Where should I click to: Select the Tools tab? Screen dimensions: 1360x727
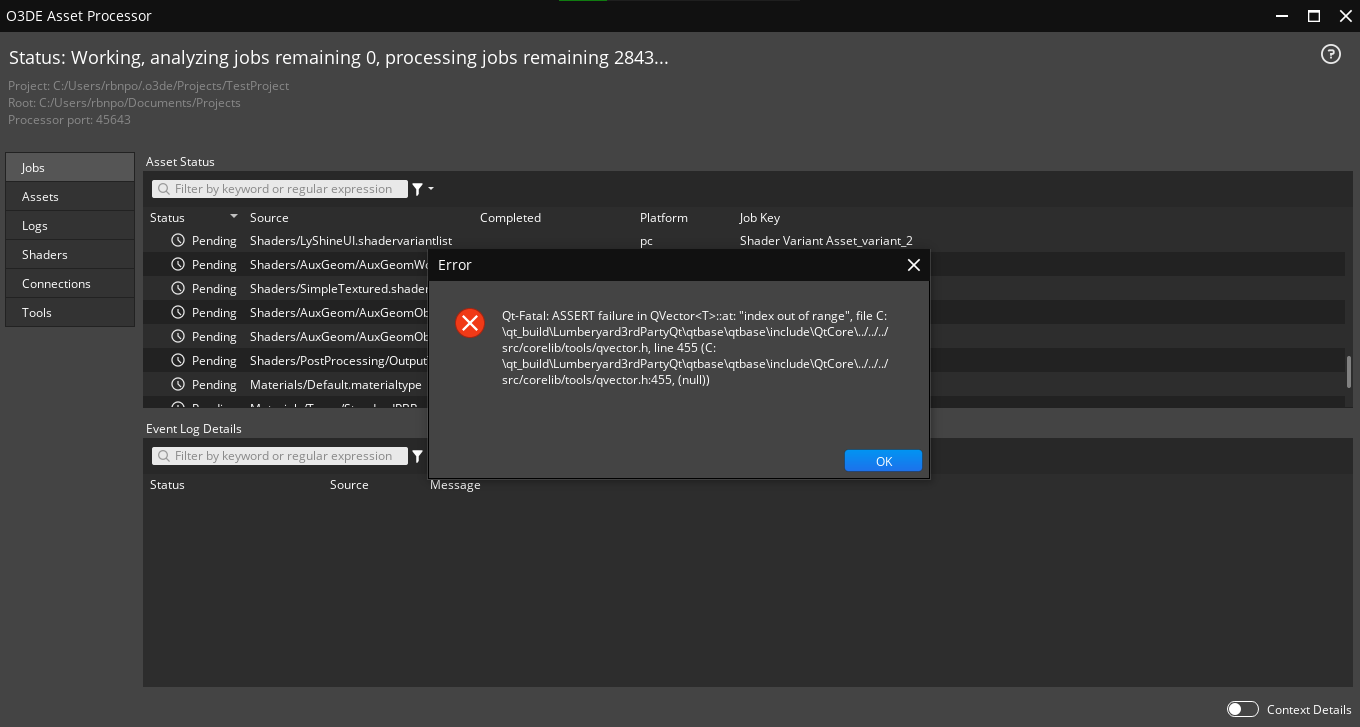coord(70,312)
